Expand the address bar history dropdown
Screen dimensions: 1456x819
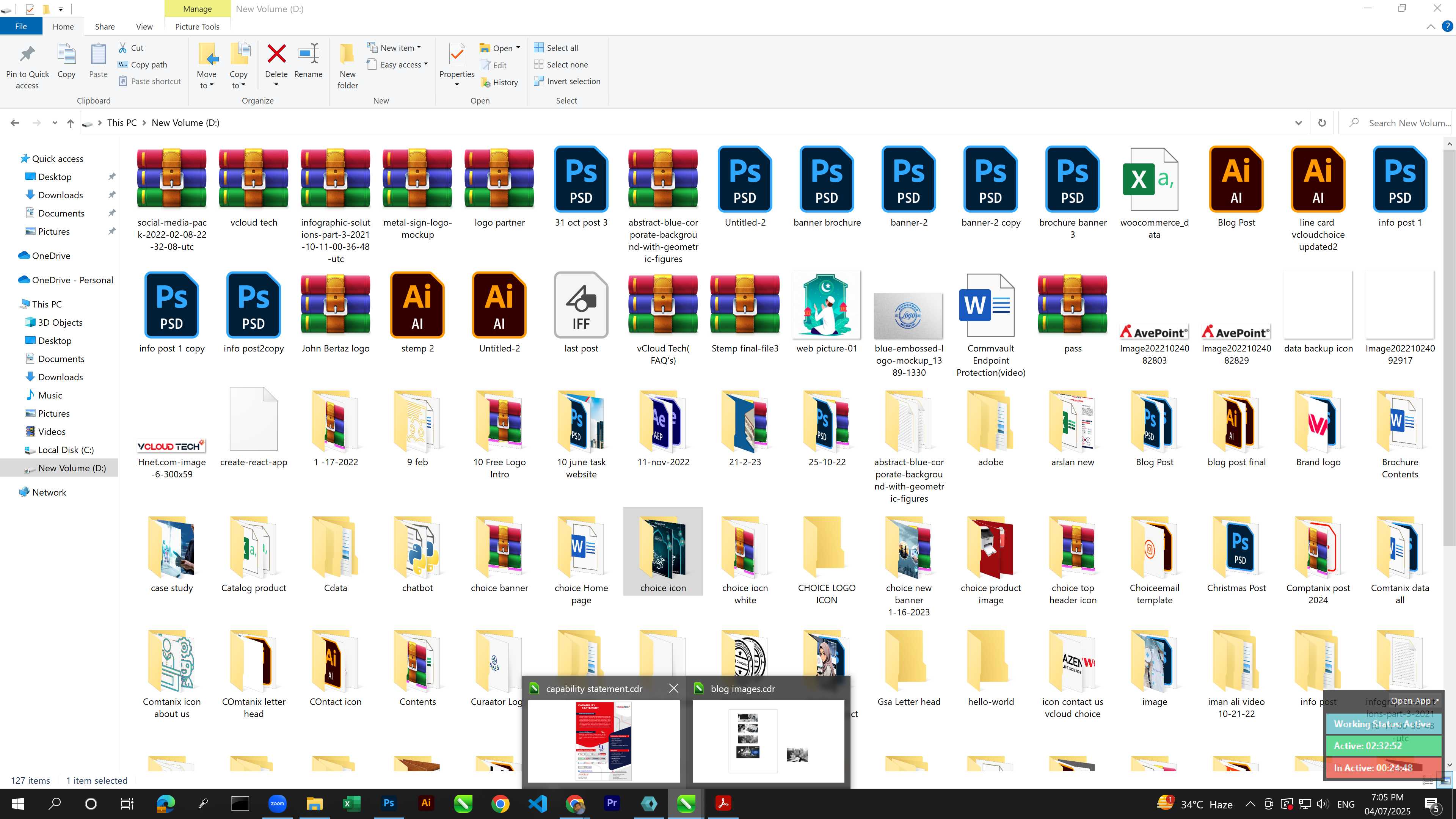pyautogui.click(x=1298, y=122)
